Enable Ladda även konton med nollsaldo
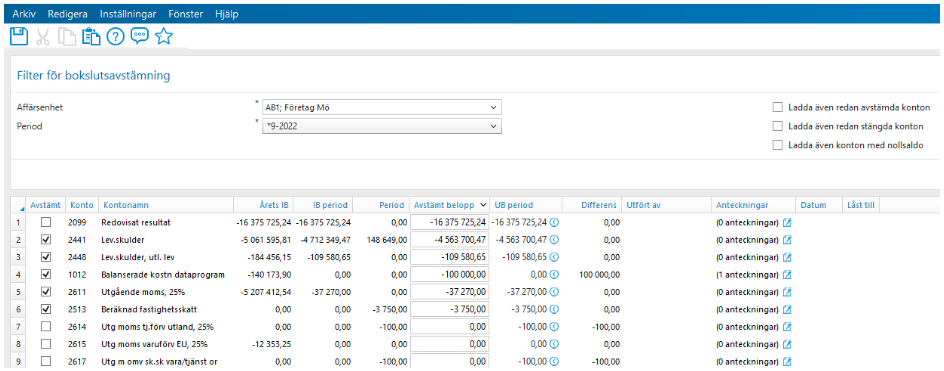Screen dimensions: 944x371 [x=777, y=145]
